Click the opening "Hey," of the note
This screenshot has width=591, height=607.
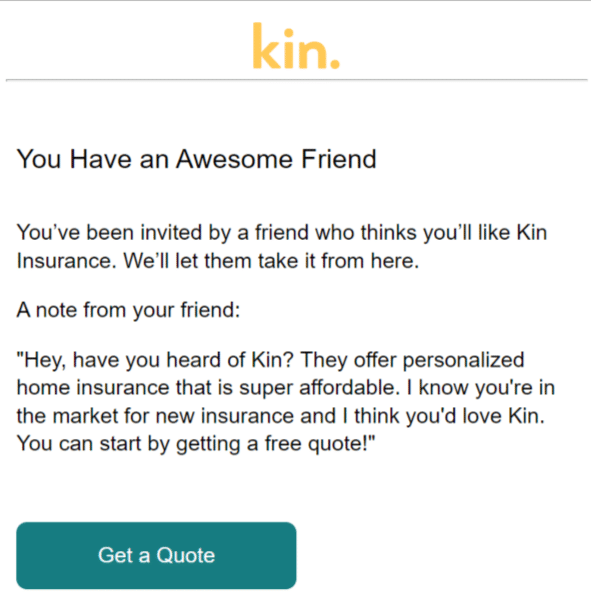[x=41, y=360]
